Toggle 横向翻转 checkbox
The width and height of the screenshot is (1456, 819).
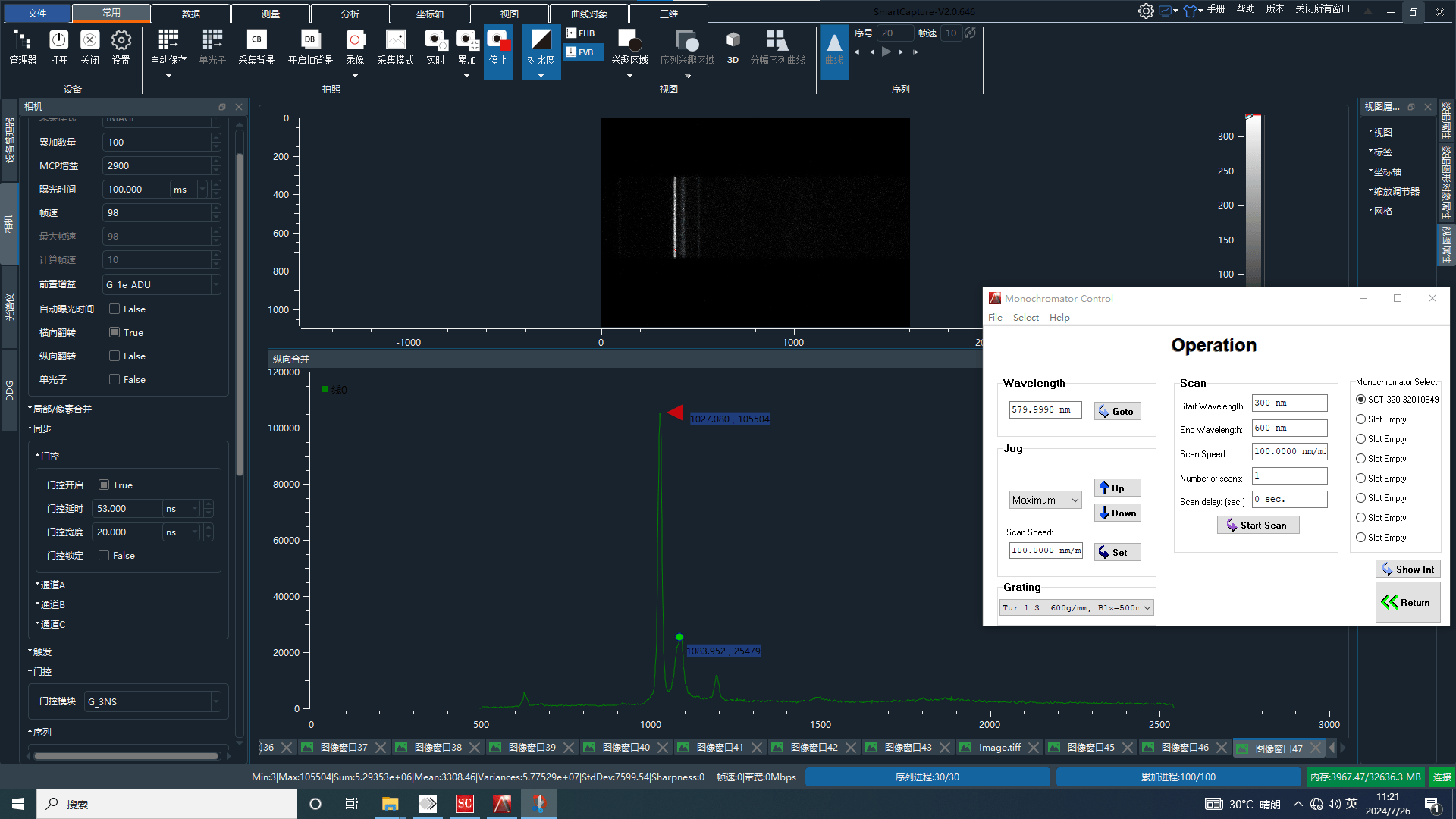click(115, 332)
